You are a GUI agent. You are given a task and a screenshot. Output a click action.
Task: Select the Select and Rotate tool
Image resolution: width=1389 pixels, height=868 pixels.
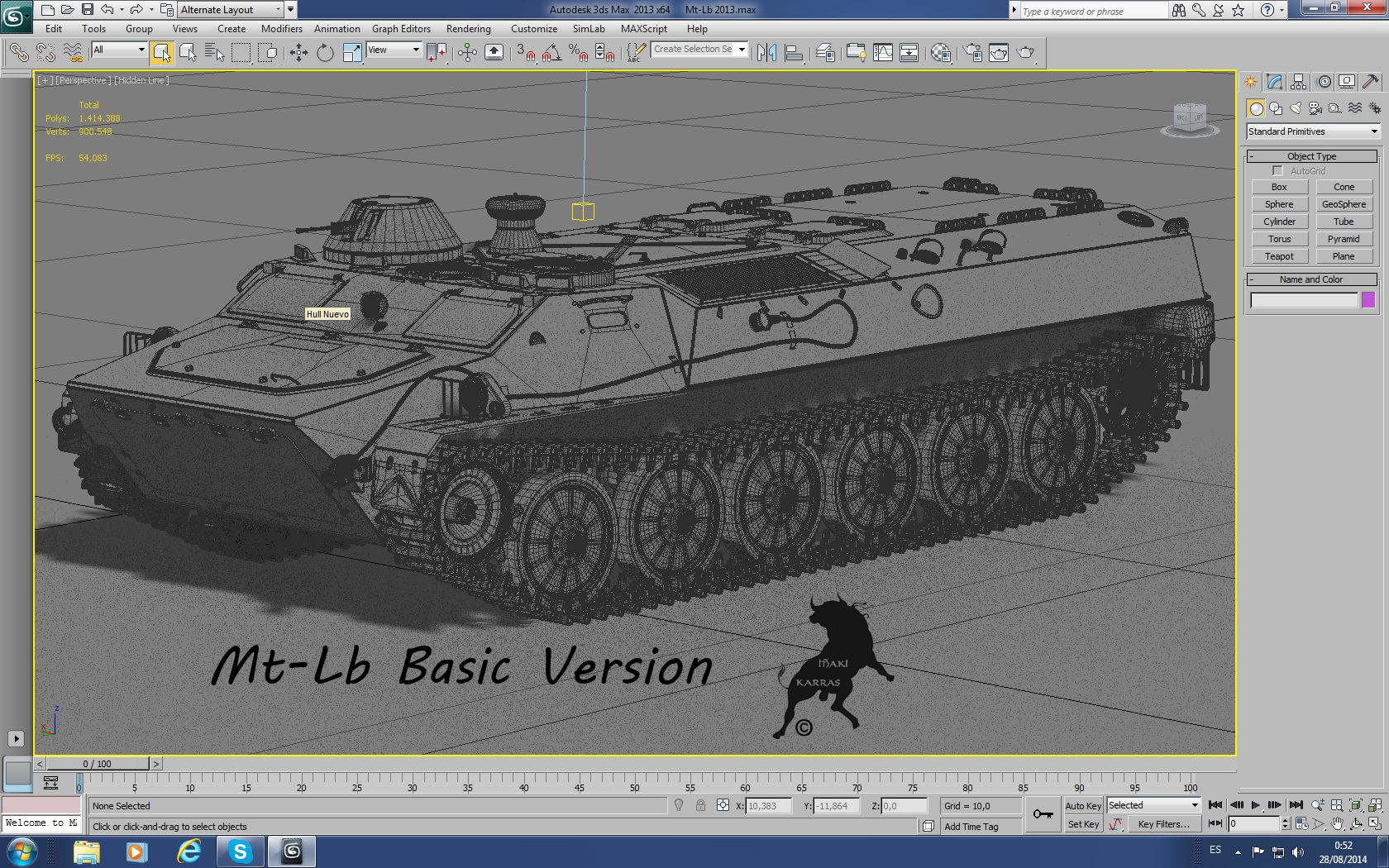324,52
